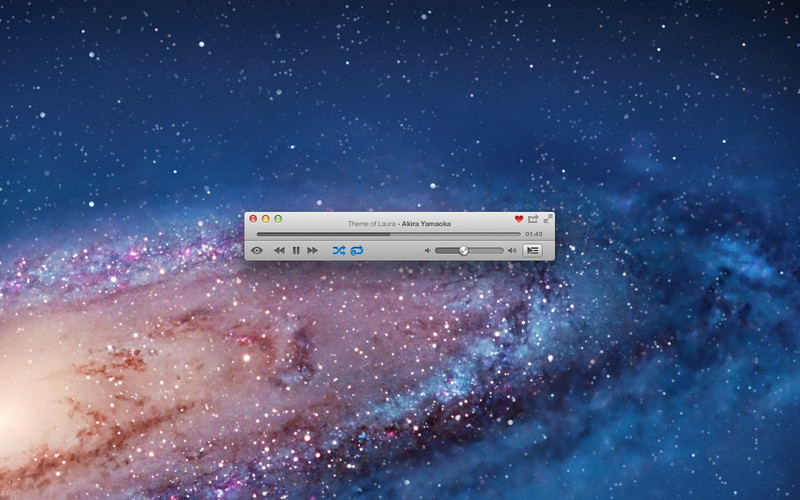The image size is (800, 500).
Task: Toggle the eye visualizer icon
Action: click(257, 250)
